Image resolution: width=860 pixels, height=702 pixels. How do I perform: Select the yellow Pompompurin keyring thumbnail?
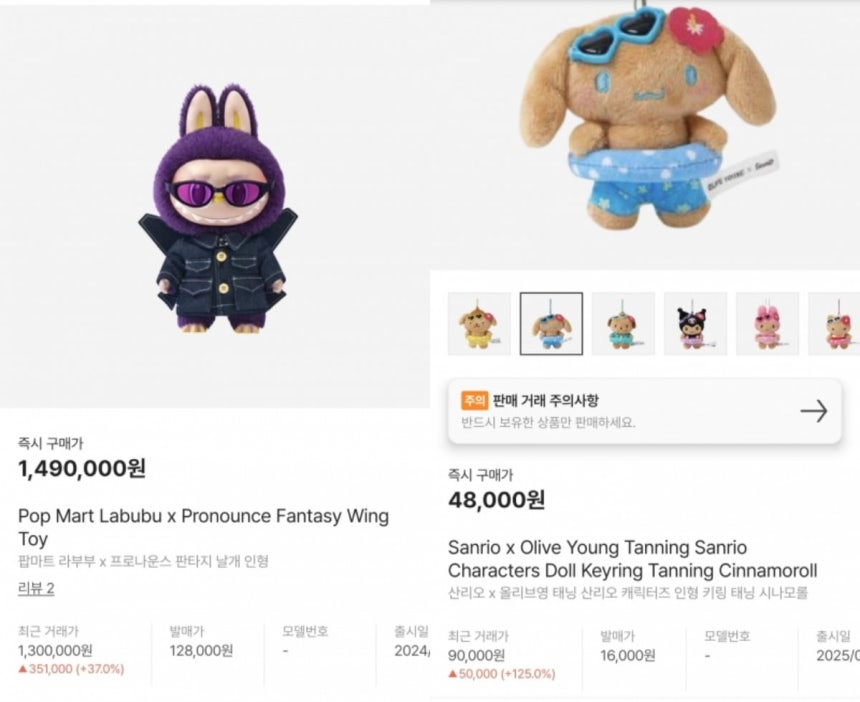[479, 324]
